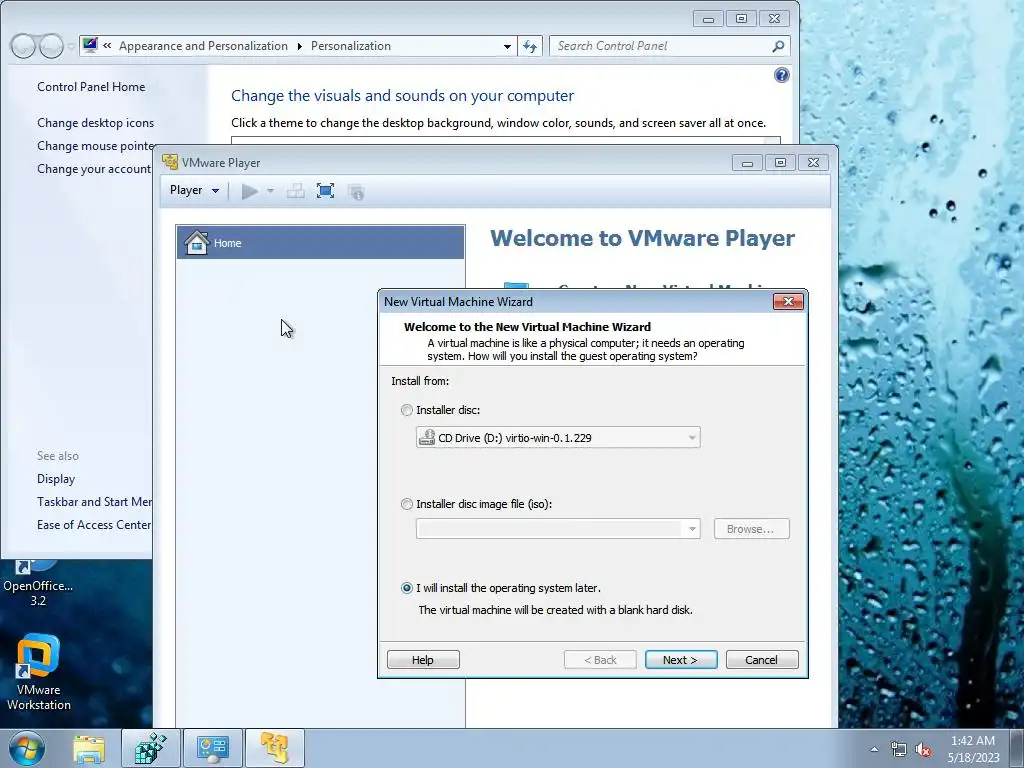Viewport: 1024px width, 768px height.
Task: Click the taskbar clock showing 1:42 AM
Action: (974, 749)
